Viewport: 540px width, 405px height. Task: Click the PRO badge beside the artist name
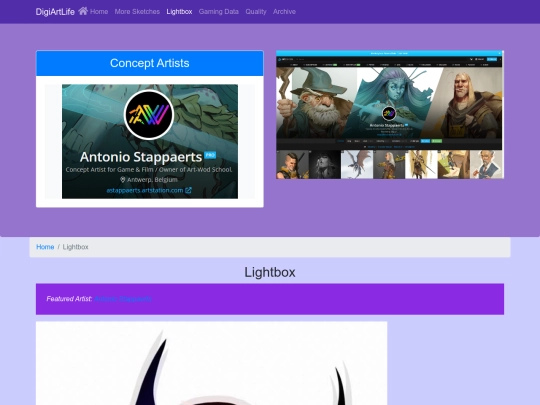pos(210,155)
